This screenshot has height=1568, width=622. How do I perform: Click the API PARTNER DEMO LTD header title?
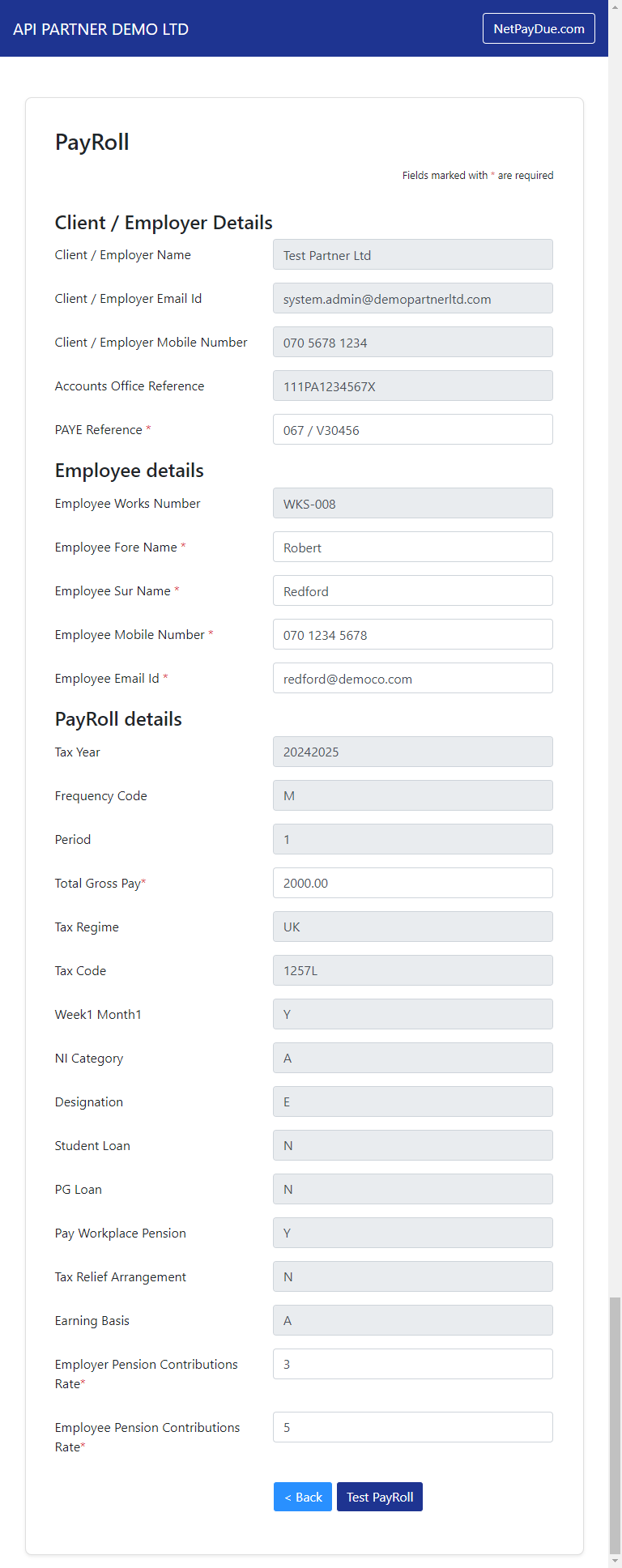[x=101, y=29]
